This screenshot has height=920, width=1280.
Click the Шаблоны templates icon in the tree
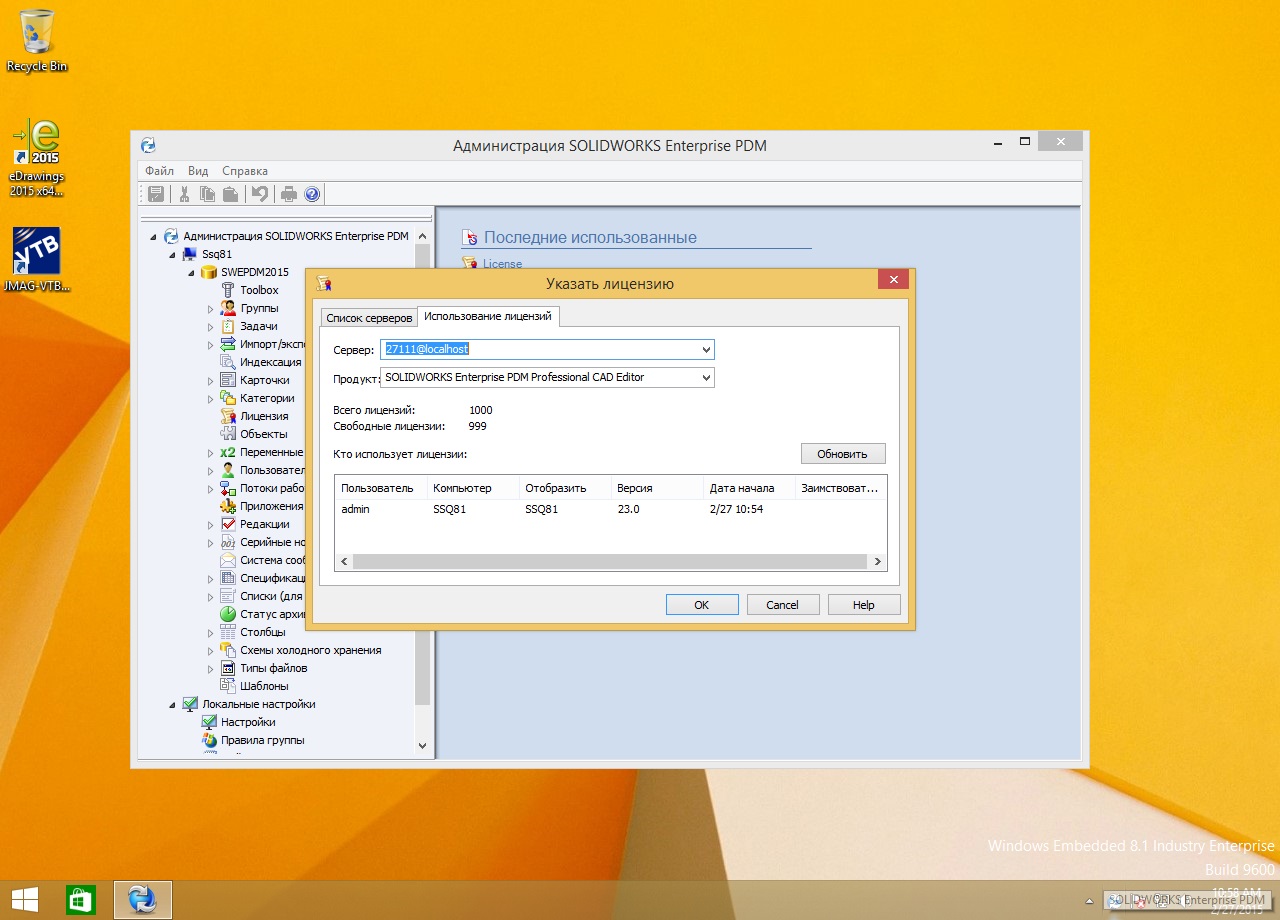(x=228, y=686)
